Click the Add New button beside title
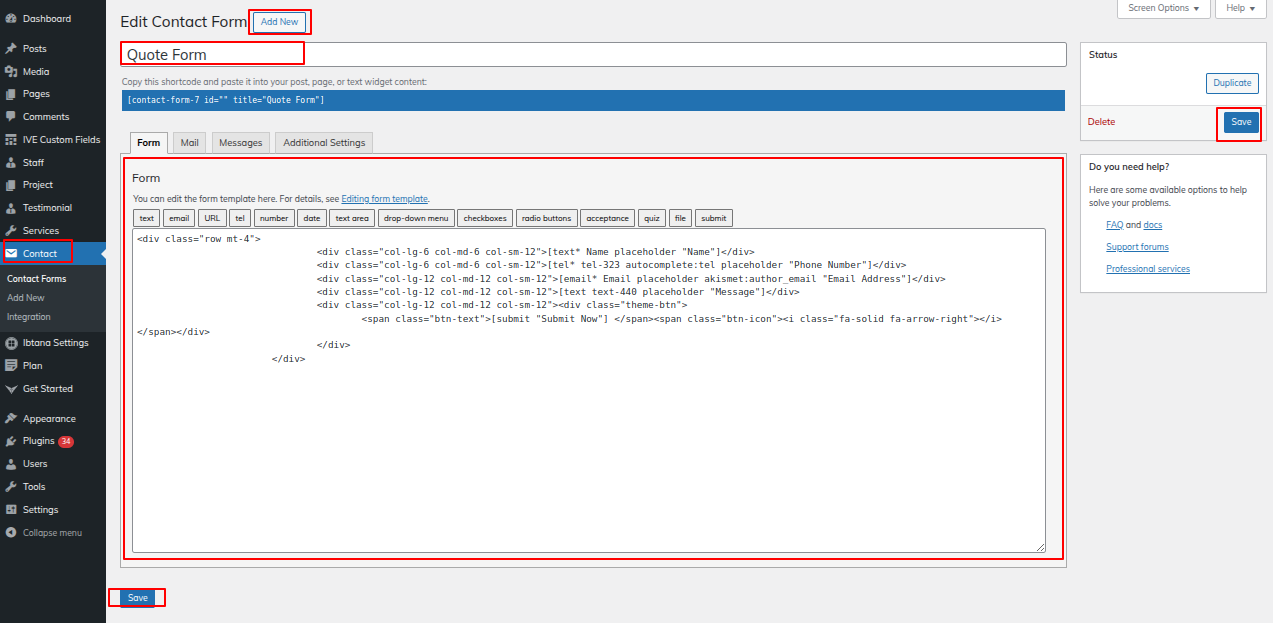 tap(279, 22)
